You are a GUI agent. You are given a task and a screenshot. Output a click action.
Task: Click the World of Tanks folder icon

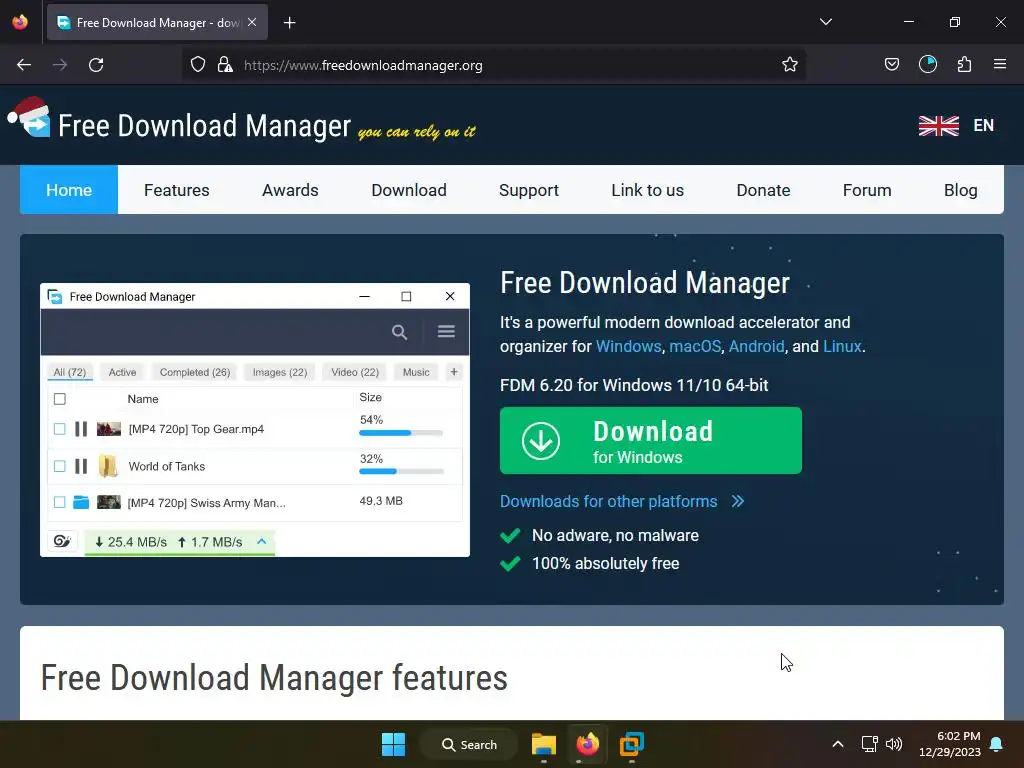[108, 466]
